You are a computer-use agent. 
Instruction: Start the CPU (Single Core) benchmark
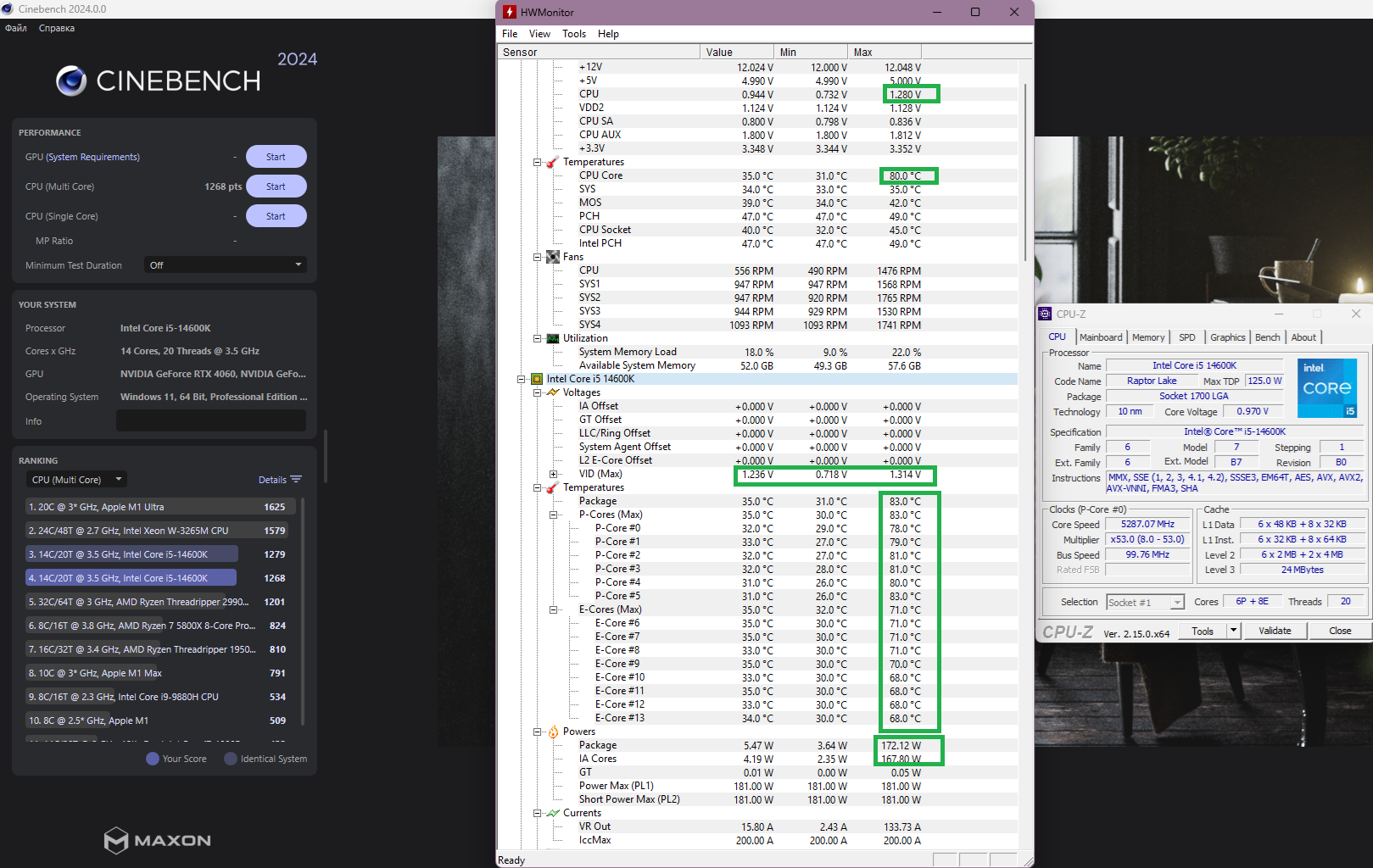tap(276, 216)
